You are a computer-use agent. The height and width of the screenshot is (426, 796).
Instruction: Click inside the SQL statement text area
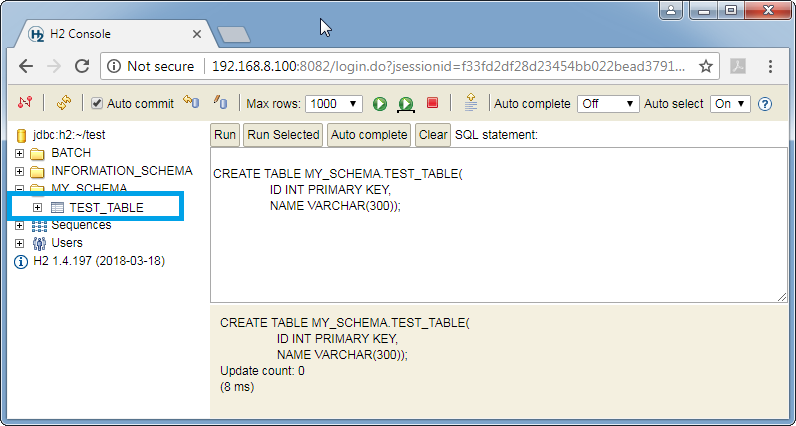click(499, 225)
